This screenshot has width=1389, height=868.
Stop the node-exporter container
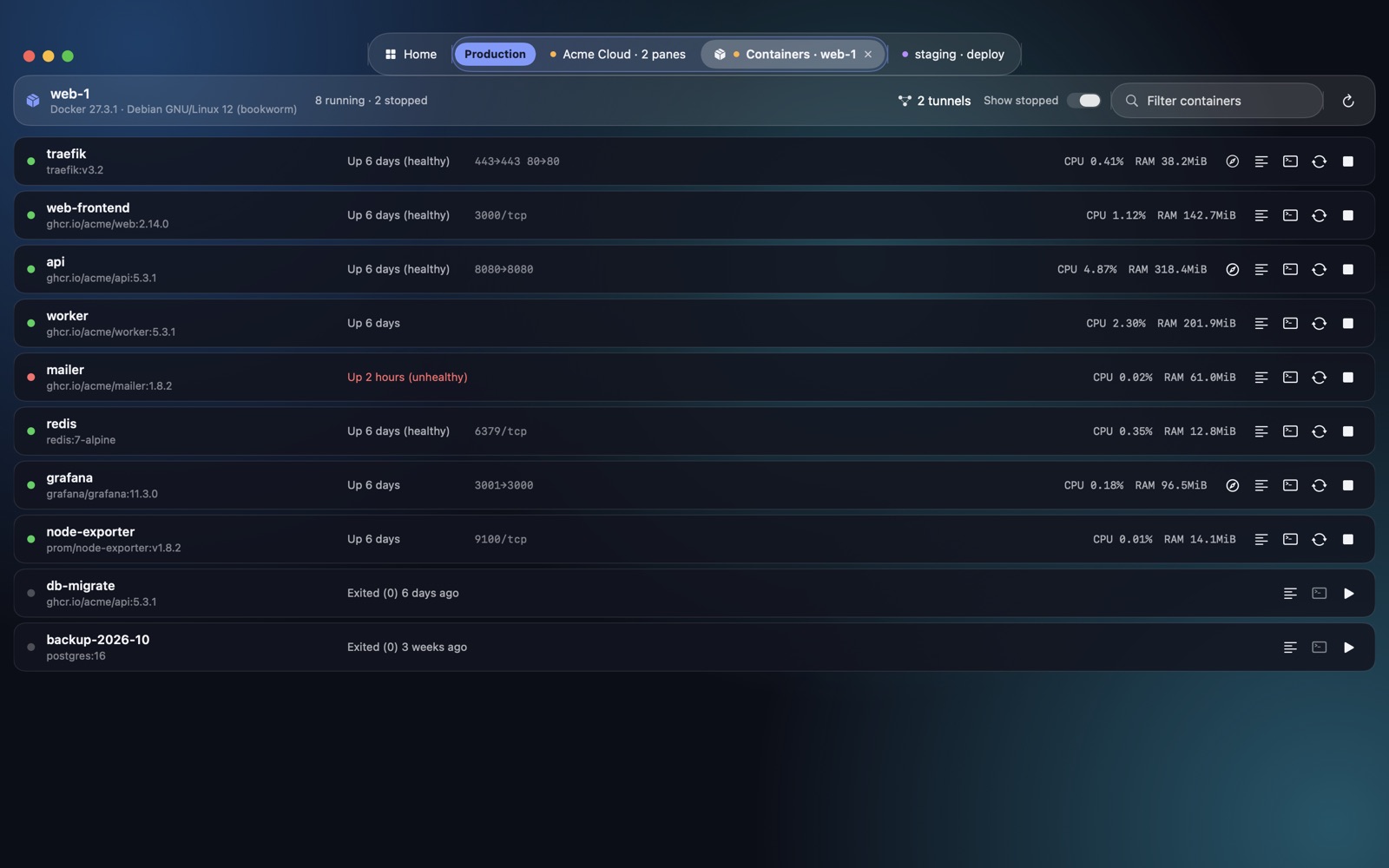coord(1348,539)
